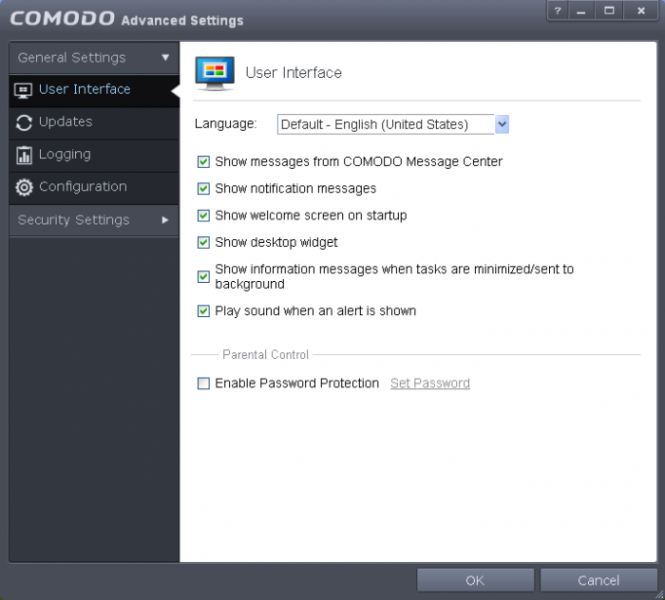Close the Advanced Settings window
The image size is (665, 600).
[641, 11]
